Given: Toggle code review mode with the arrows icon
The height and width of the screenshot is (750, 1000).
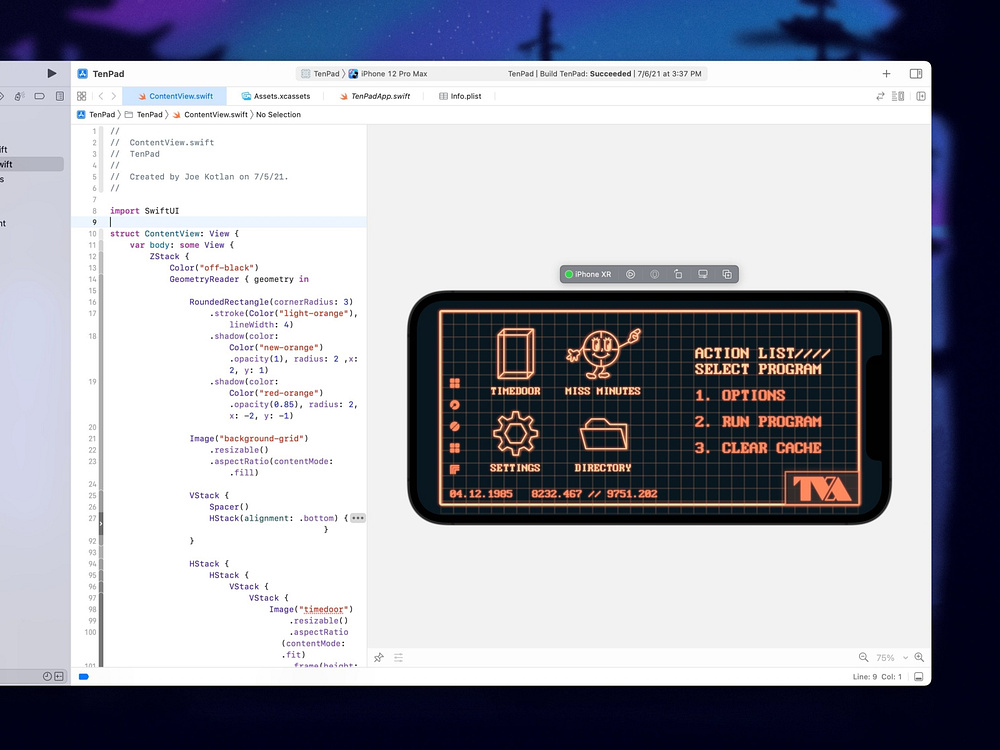Looking at the screenshot, I should click(880, 96).
